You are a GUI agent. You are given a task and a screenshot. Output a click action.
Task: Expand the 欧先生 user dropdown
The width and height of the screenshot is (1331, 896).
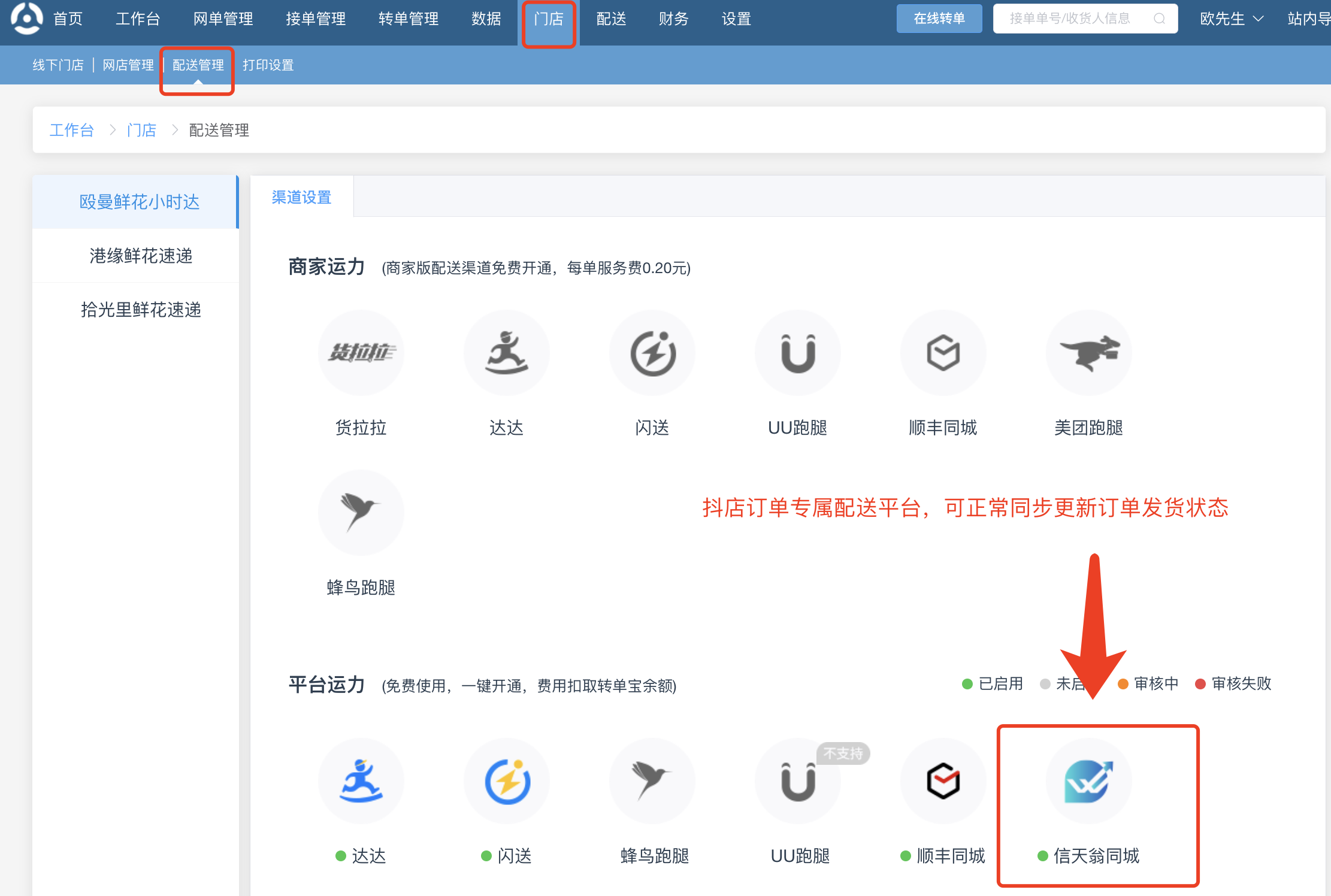(x=1232, y=19)
